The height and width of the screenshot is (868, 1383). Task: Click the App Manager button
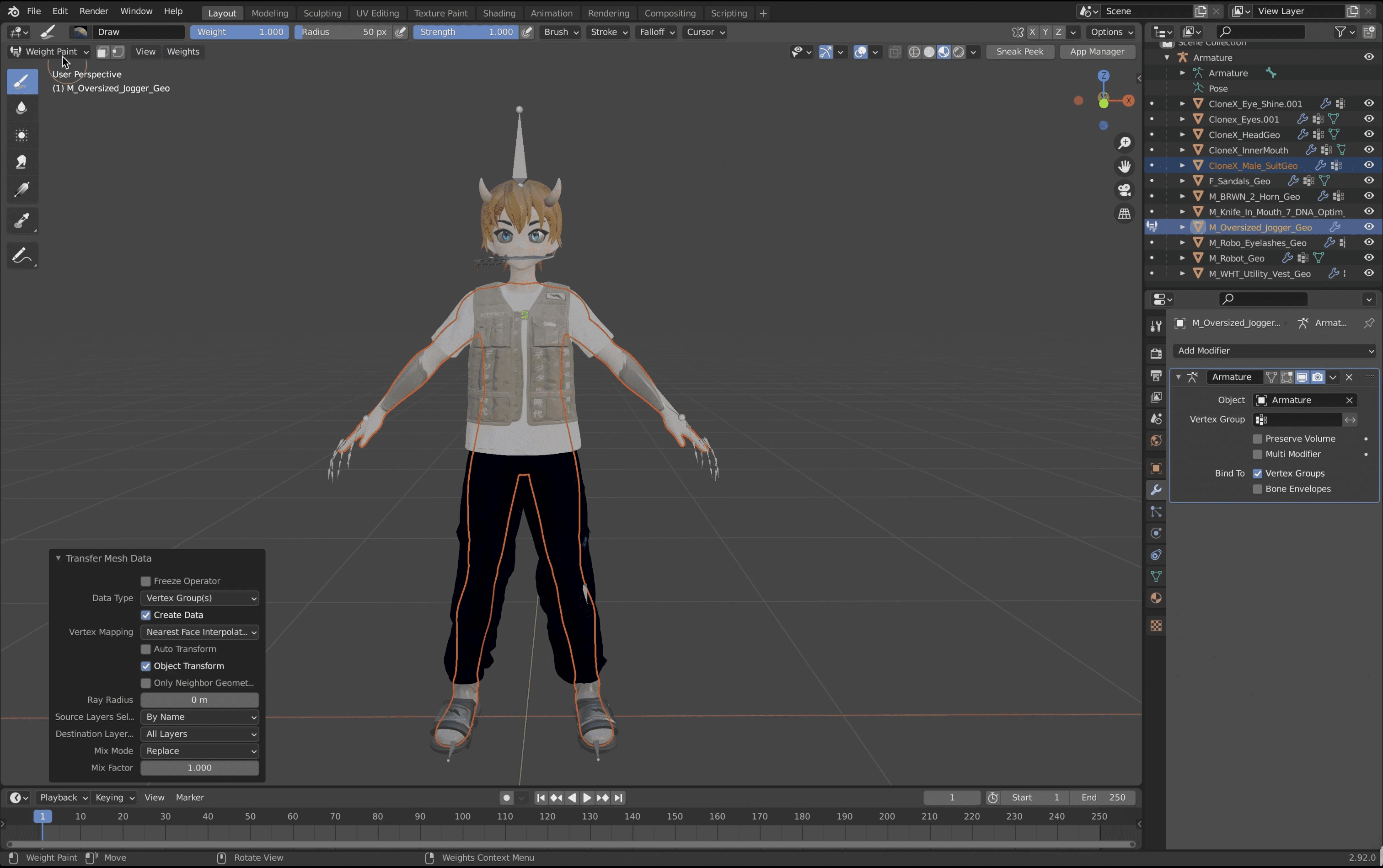(1097, 52)
